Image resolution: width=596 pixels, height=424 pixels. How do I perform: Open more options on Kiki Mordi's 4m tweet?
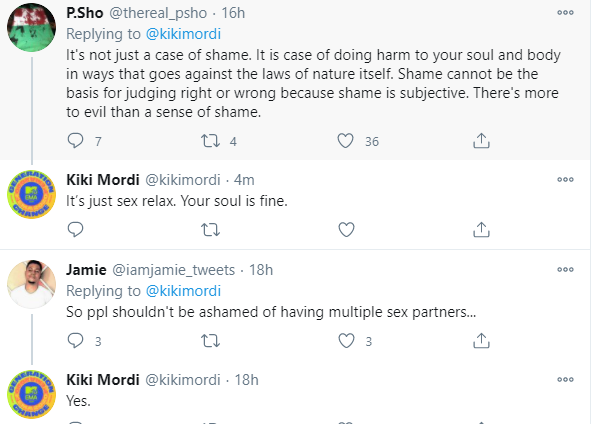point(565,179)
